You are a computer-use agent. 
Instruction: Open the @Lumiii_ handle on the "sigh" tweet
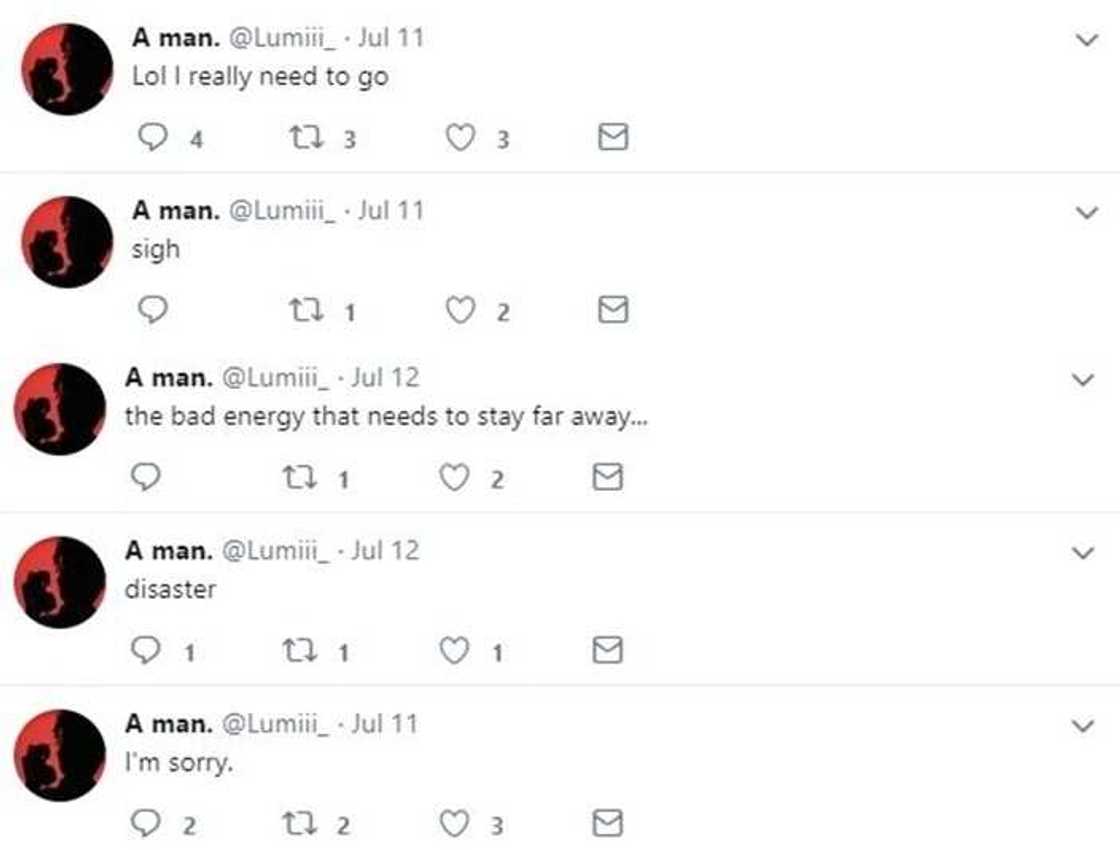tap(284, 211)
